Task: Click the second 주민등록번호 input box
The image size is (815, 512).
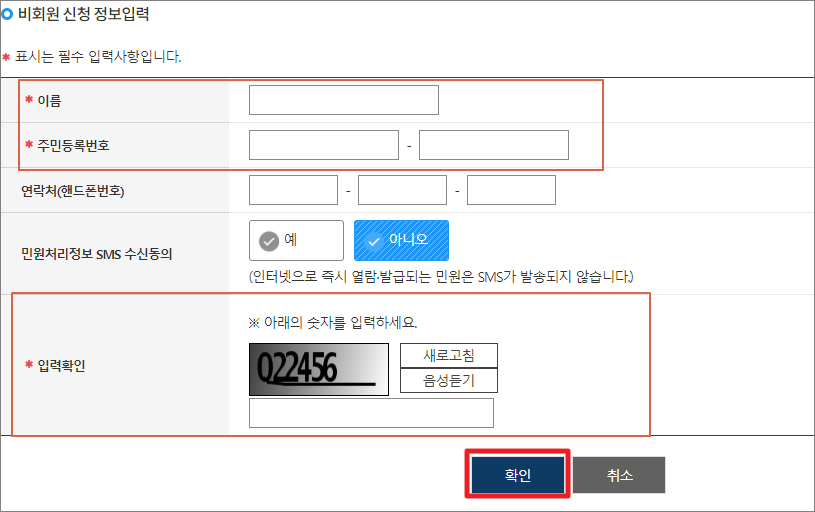Action: point(494,145)
